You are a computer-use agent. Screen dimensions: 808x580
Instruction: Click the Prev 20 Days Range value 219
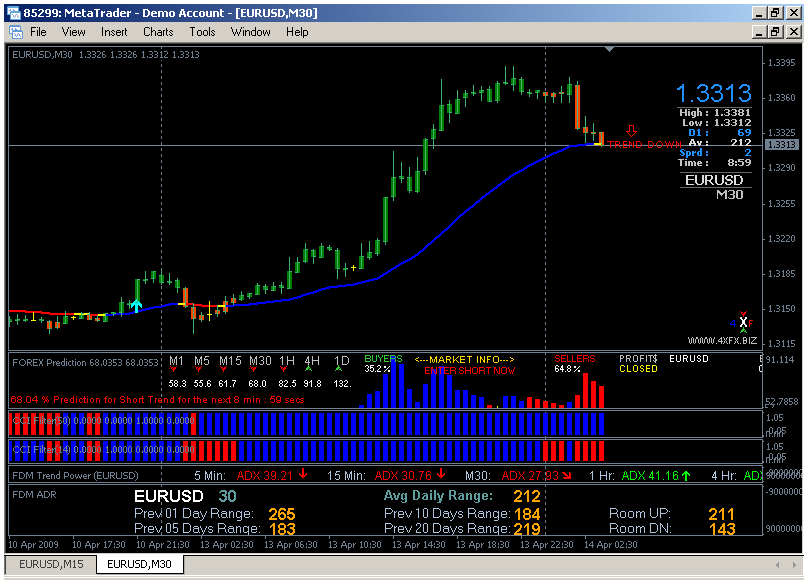coord(527,528)
